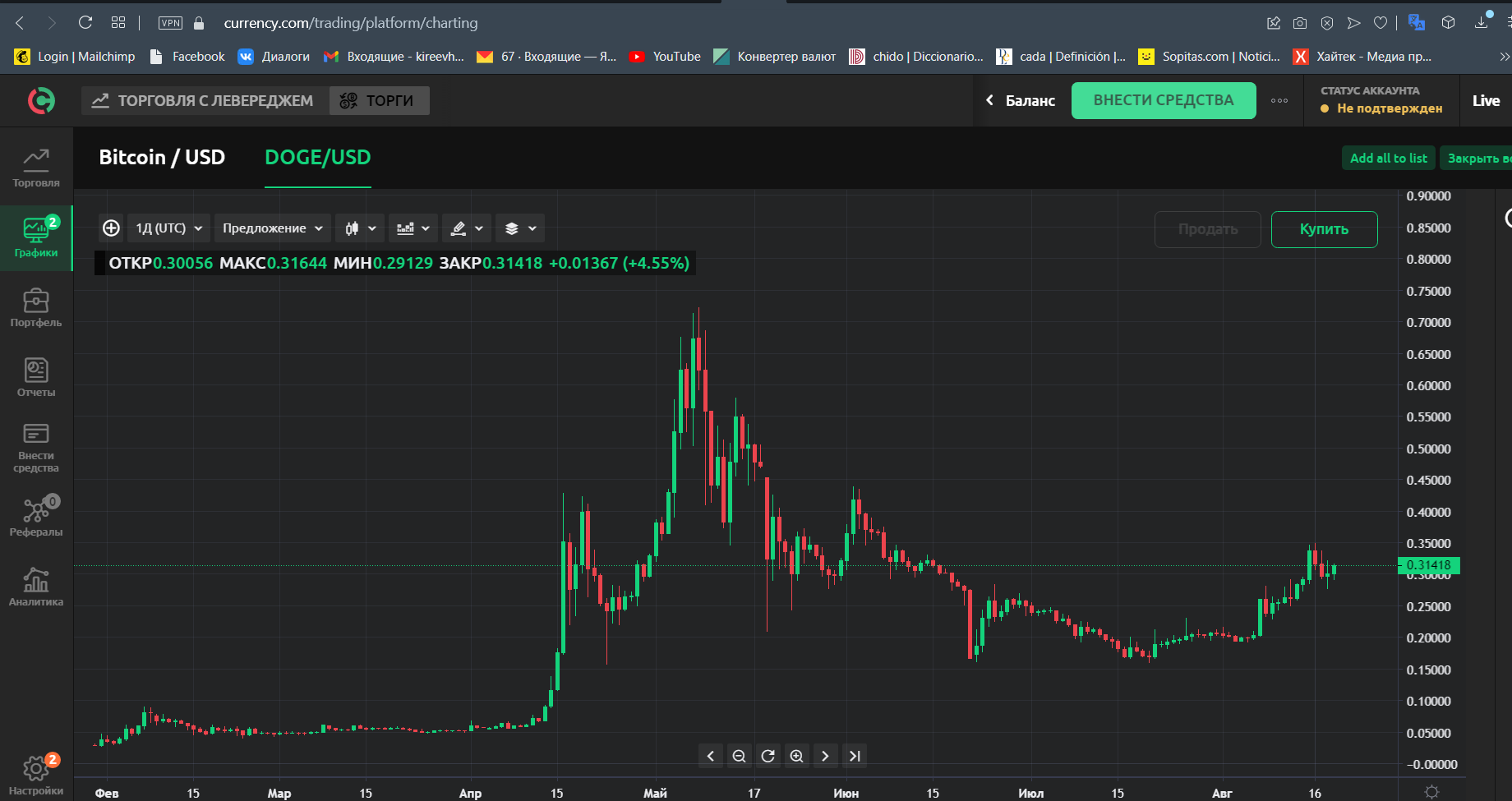1512x801 pixels.
Task: Open the YouTube bookmark
Action: [665, 57]
